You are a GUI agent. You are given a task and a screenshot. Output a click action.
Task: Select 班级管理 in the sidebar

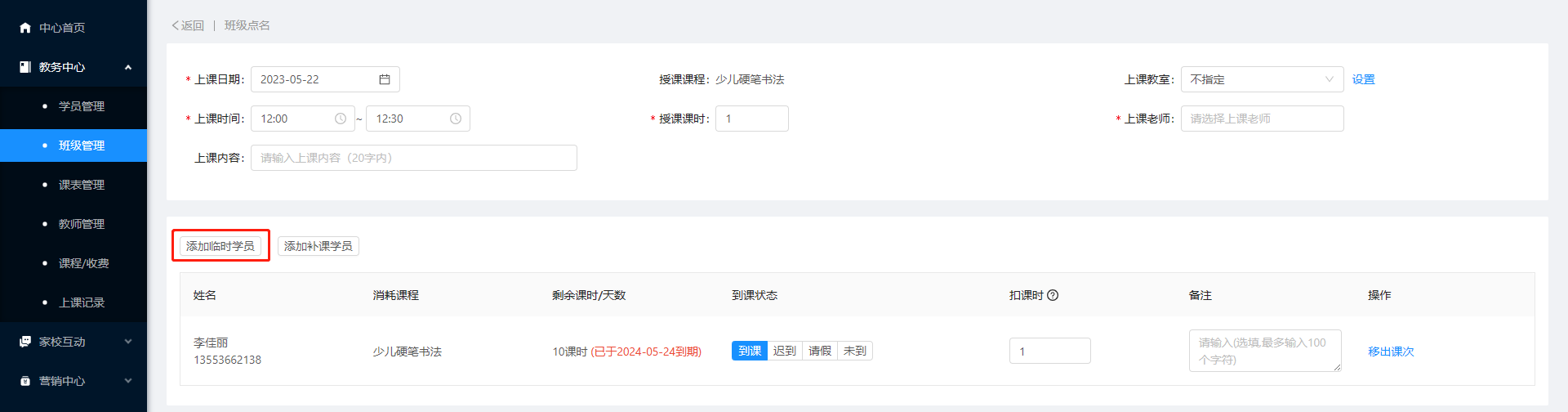pos(73,146)
